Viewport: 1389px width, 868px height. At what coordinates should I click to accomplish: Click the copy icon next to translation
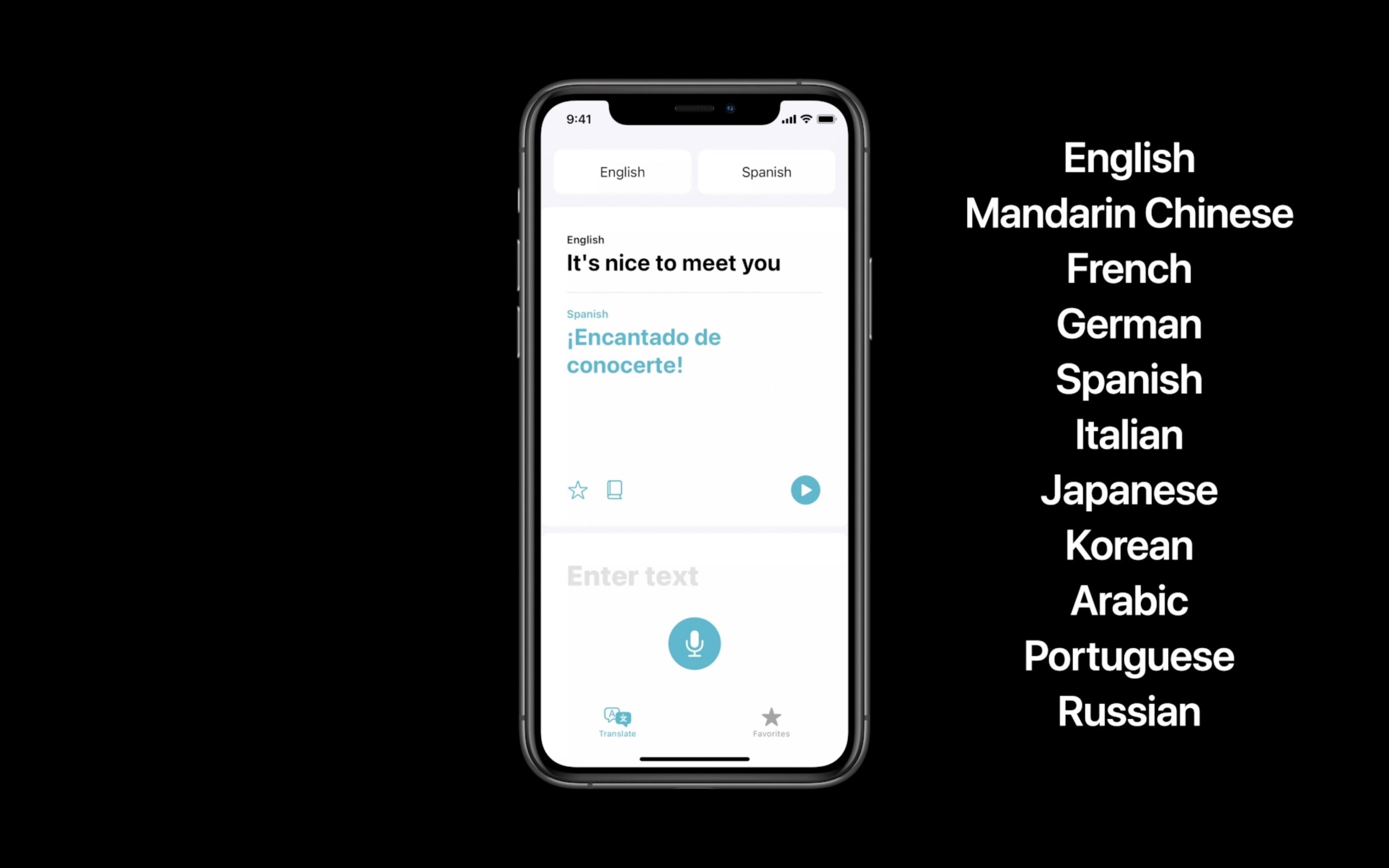click(614, 490)
